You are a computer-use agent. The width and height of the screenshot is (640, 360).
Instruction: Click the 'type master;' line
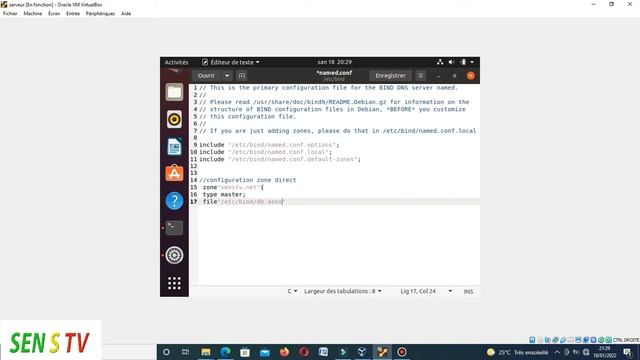point(224,195)
